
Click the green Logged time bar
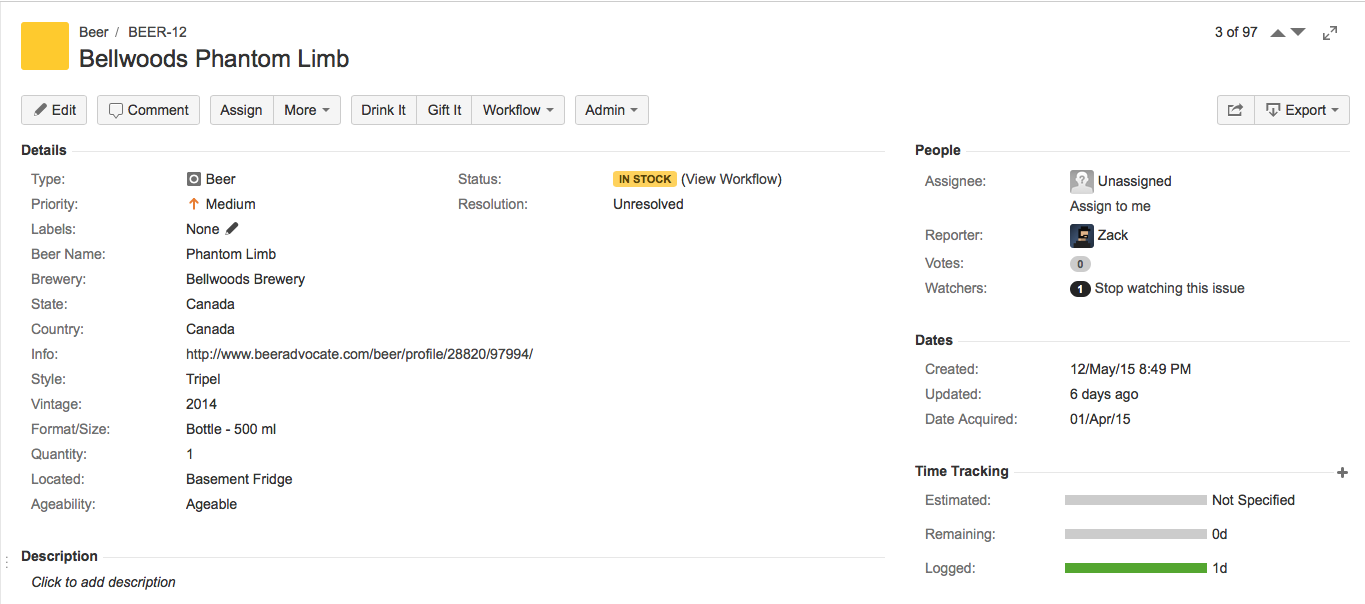[1136, 568]
